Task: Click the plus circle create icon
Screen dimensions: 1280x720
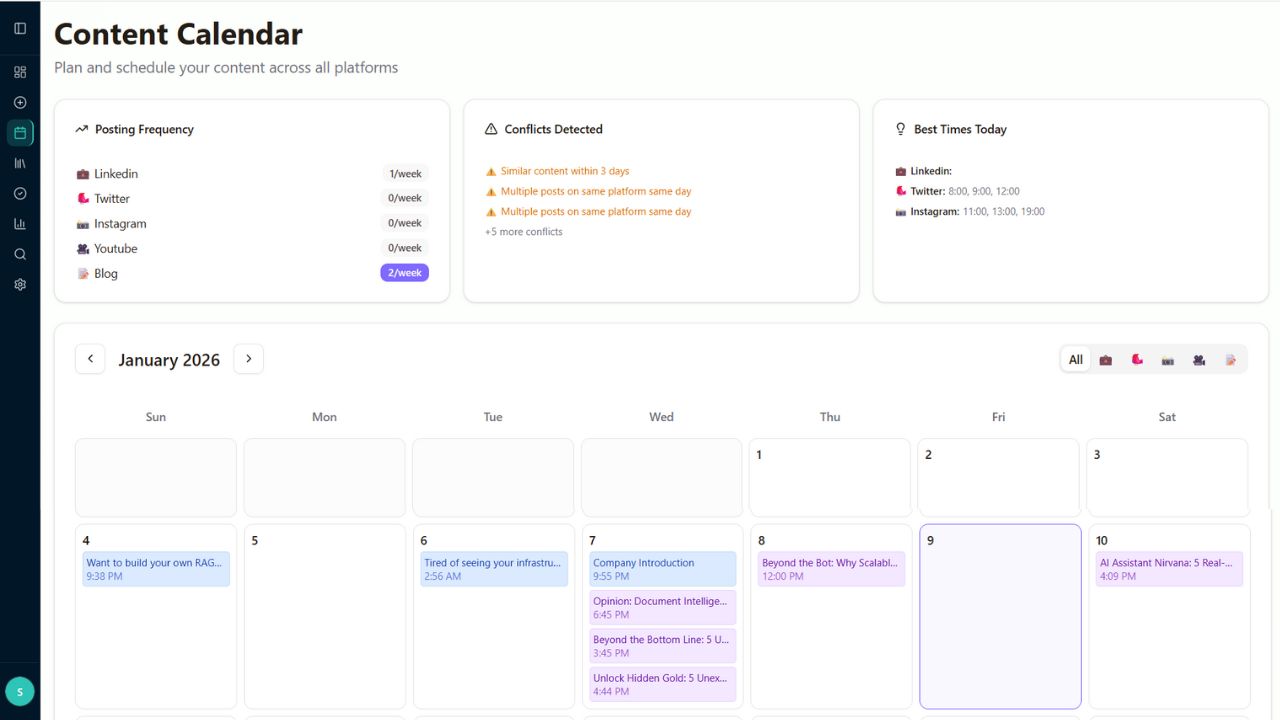Action: 20,102
